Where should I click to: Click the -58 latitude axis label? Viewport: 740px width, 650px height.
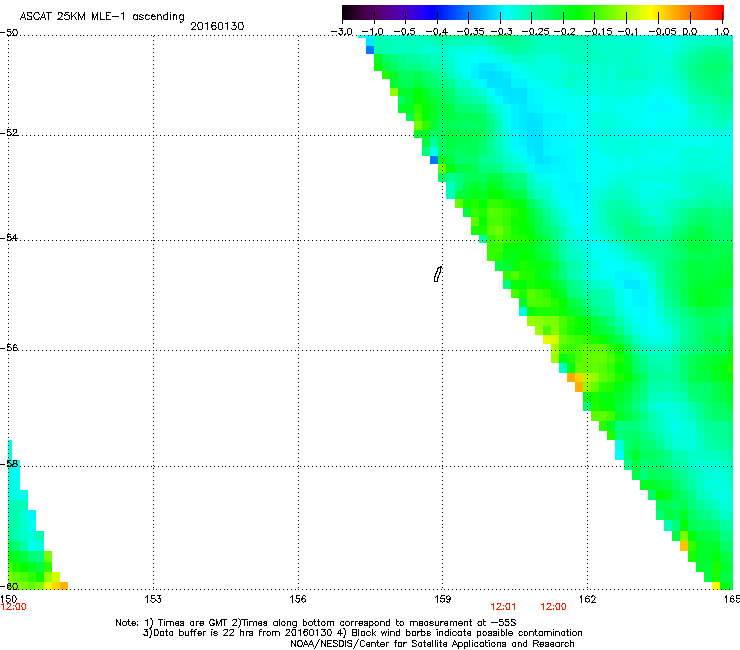click(9, 464)
